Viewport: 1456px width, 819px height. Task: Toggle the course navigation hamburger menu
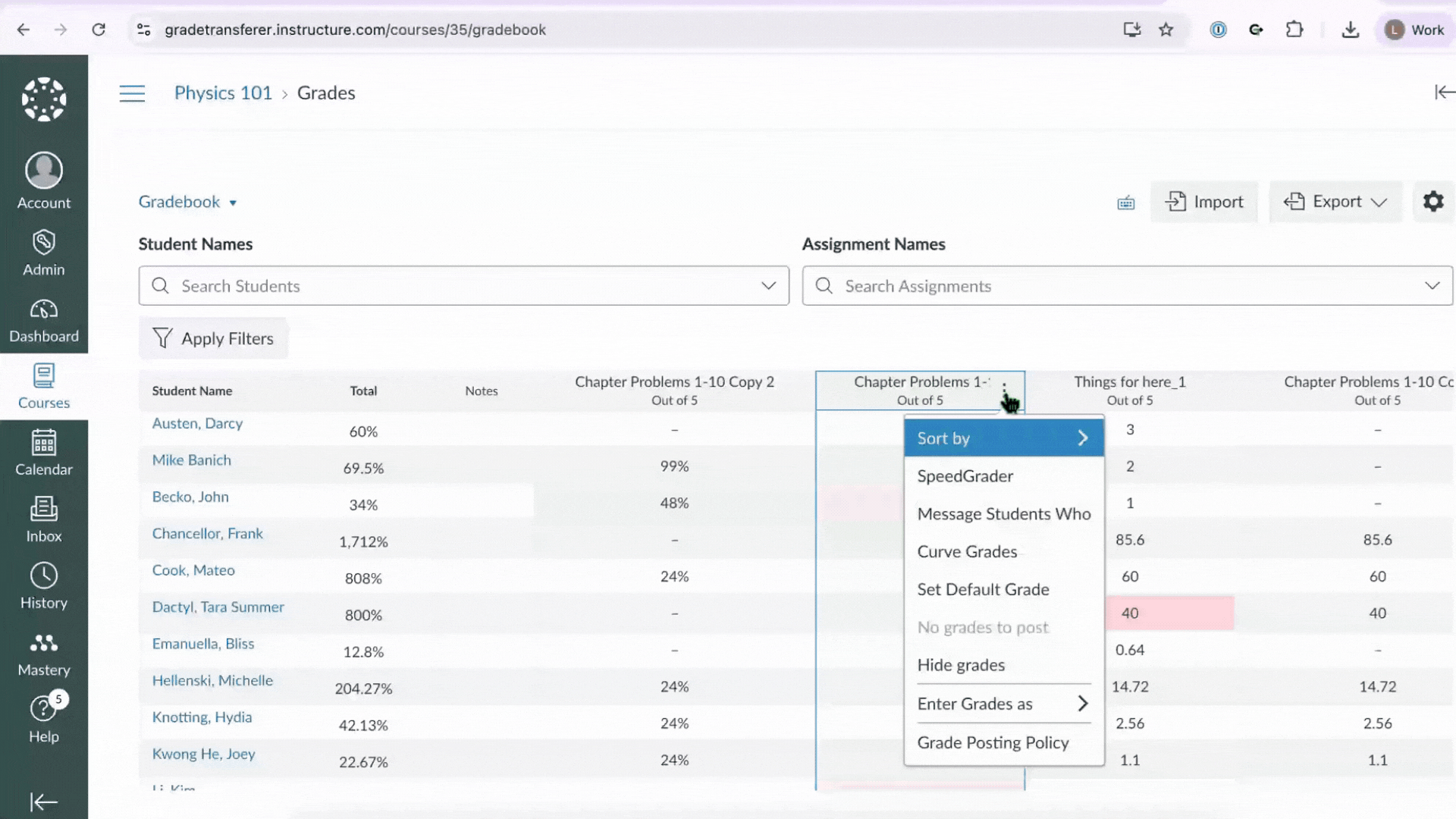pyautogui.click(x=132, y=93)
